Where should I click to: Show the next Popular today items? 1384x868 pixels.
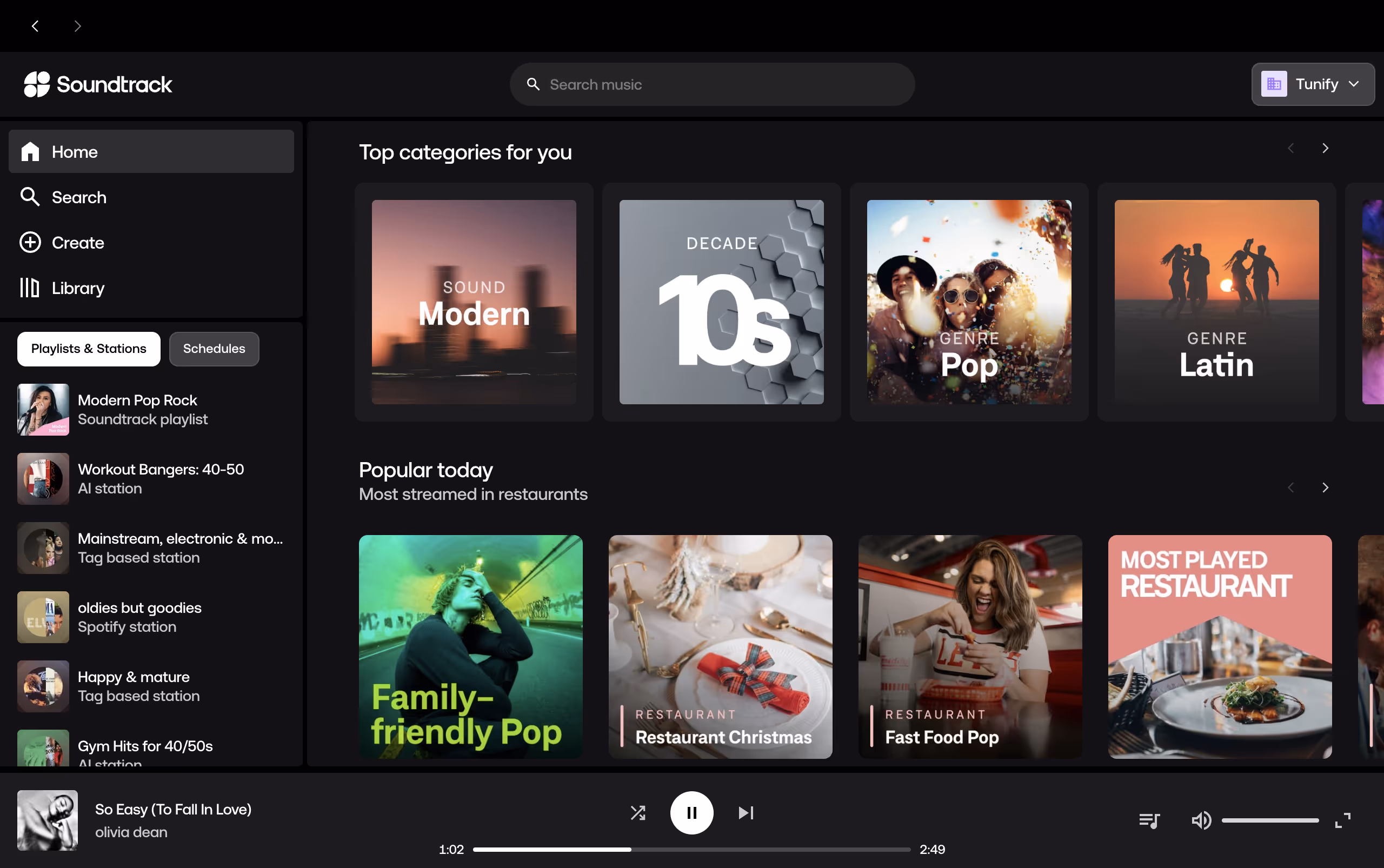pyautogui.click(x=1326, y=488)
